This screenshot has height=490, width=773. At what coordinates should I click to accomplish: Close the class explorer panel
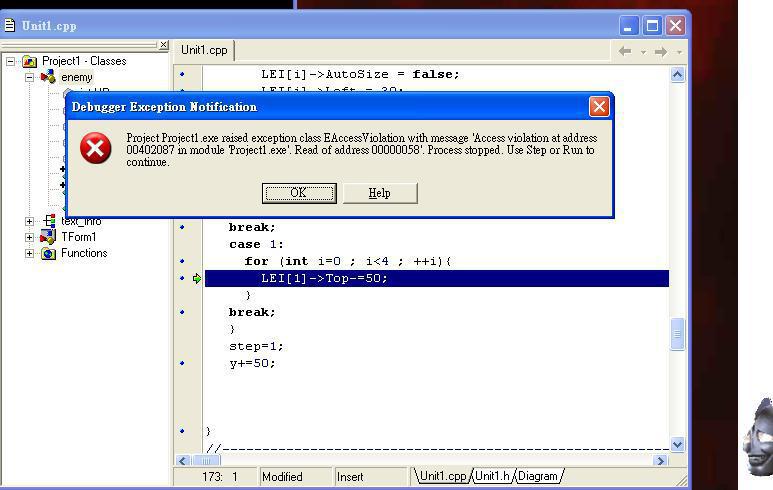pos(164,45)
